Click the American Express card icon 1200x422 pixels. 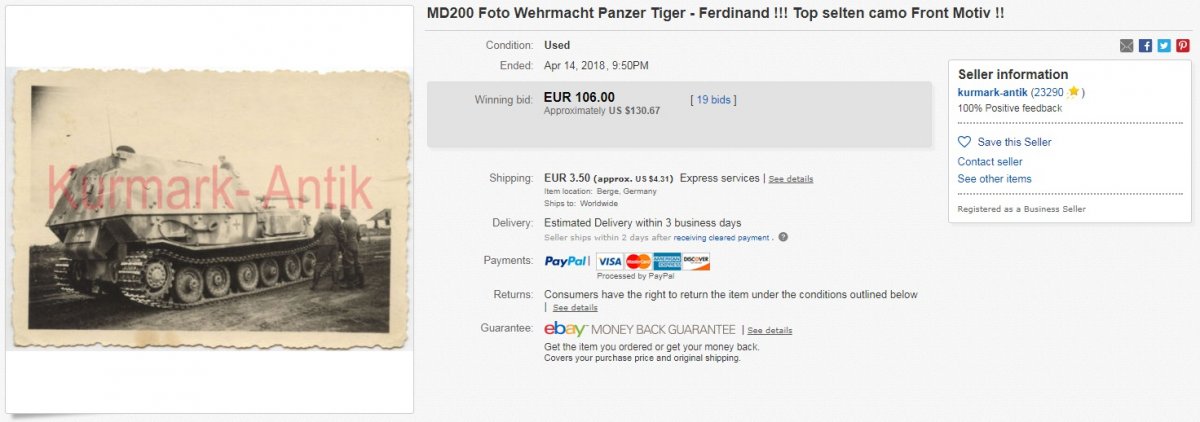click(x=667, y=262)
